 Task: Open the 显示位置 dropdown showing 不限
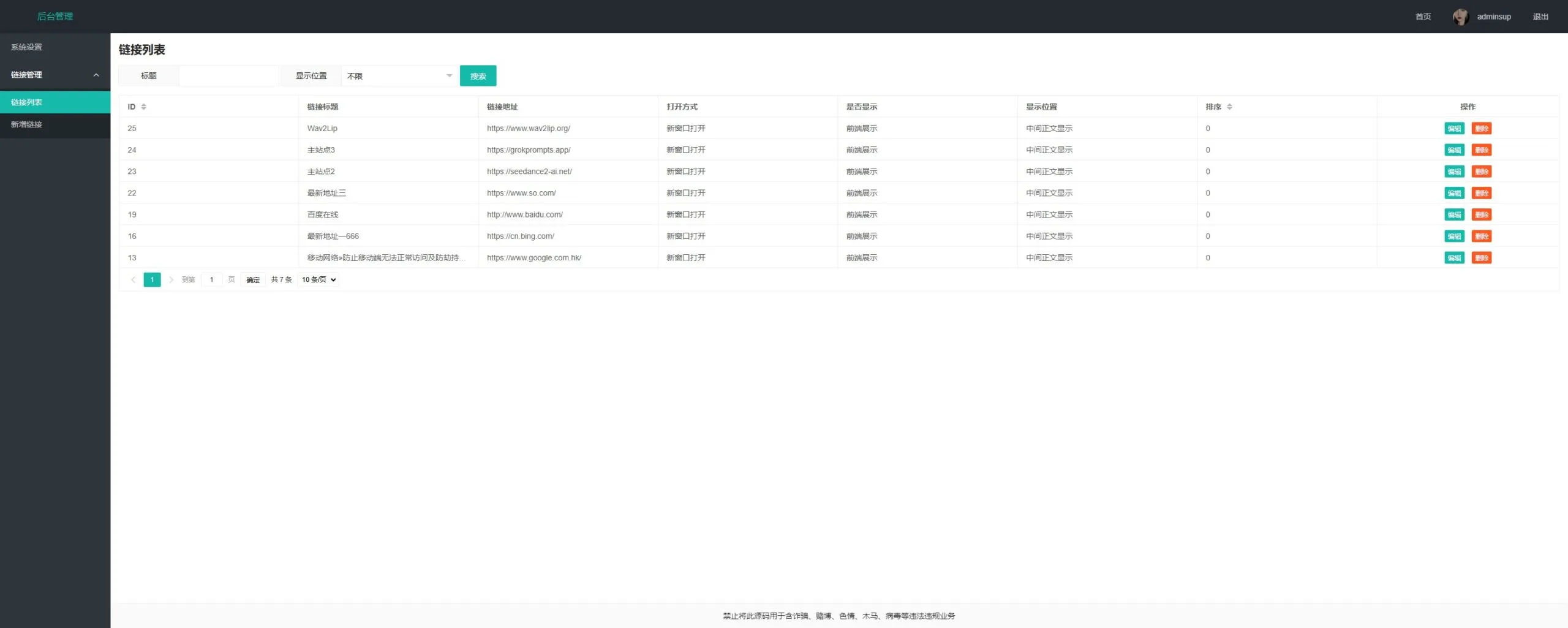pos(399,76)
